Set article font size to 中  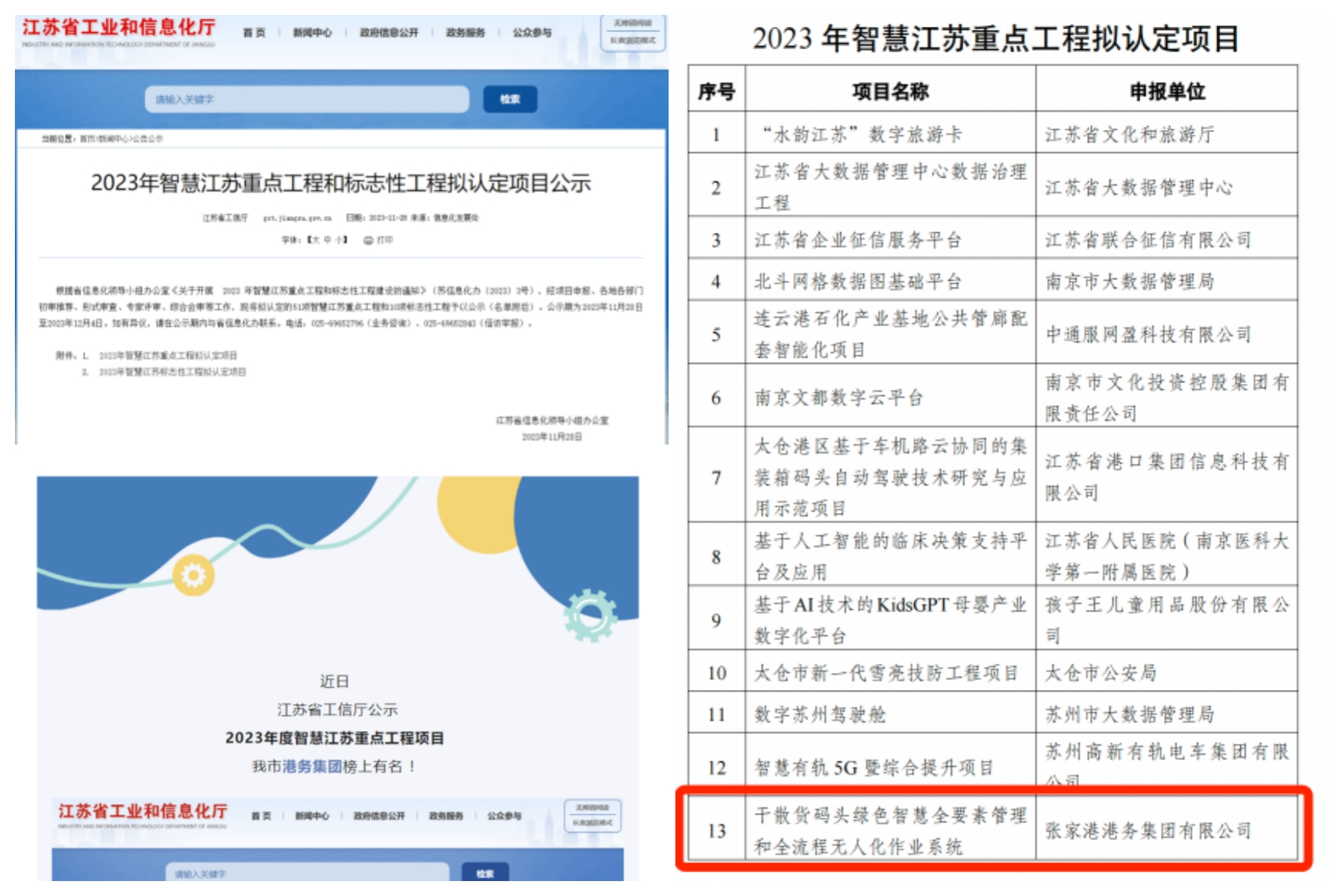[x=326, y=240]
